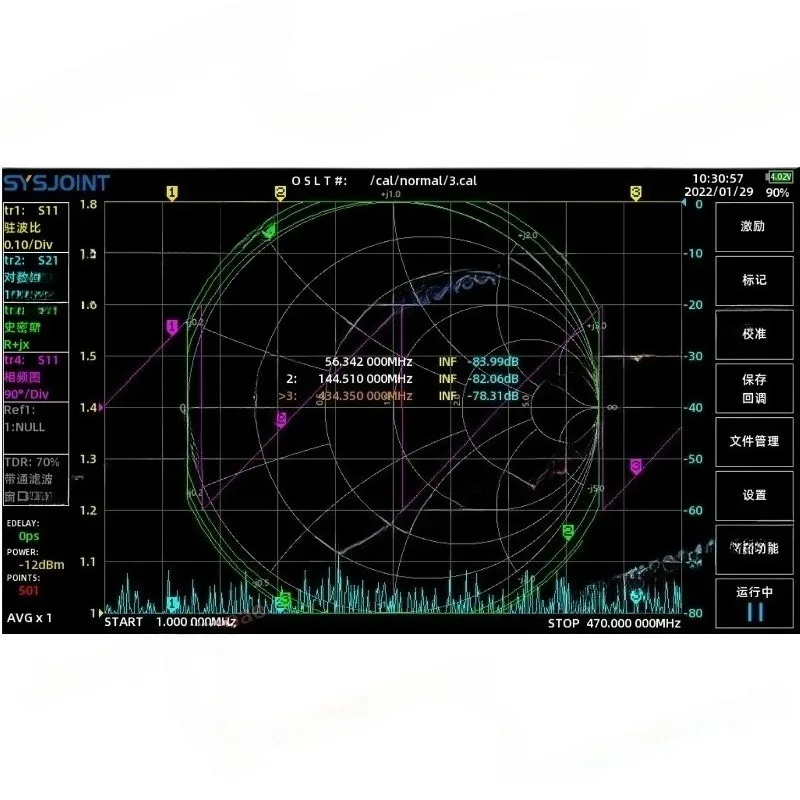Image resolution: width=800 pixels, height=800 pixels.
Task: Select cyan S21 trace marker 3
Action: (636, 596)
